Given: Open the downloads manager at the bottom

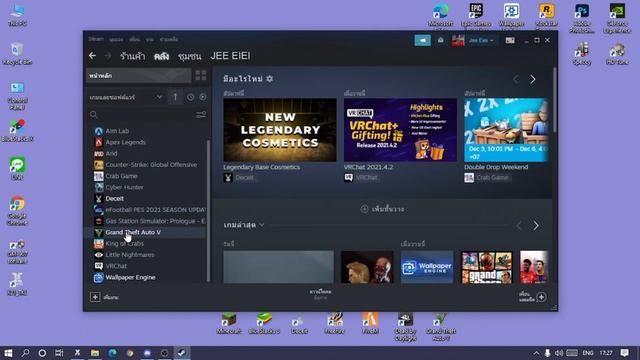Looking at the screenshot, I should pos(320,295).
